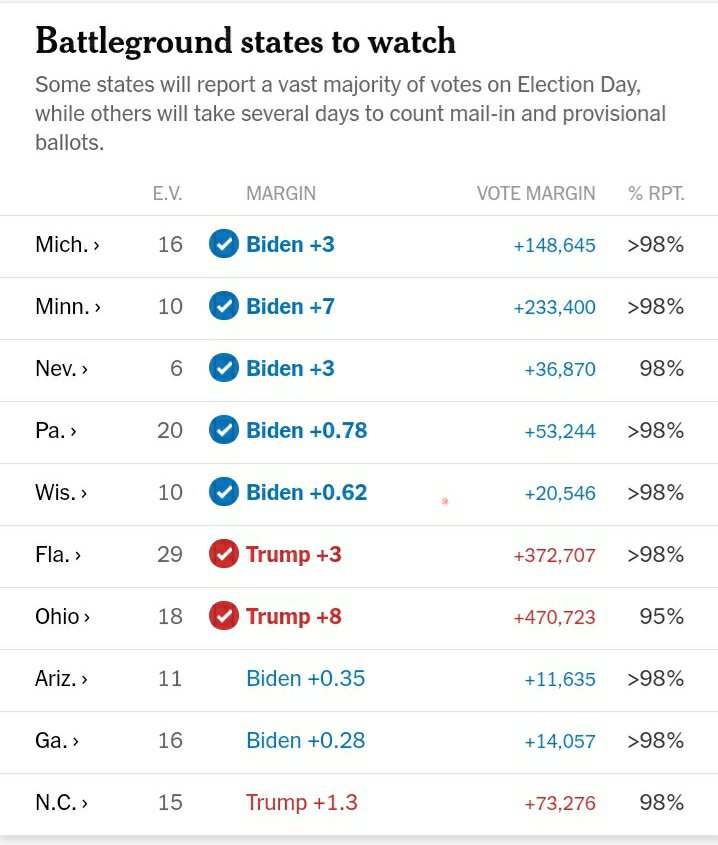This screenshot has width=718, height=845.
Task: Click the E.V. column header
Action: coord(167,194)
